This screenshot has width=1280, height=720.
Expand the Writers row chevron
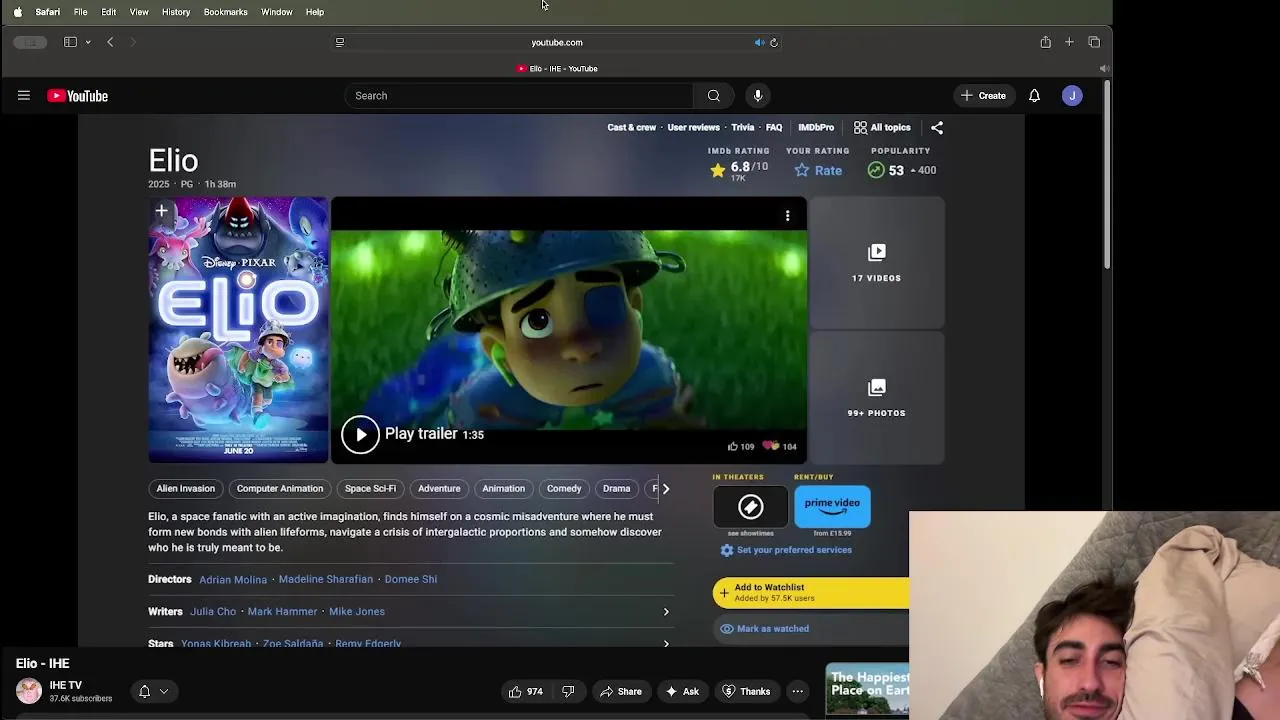(666, 612)
